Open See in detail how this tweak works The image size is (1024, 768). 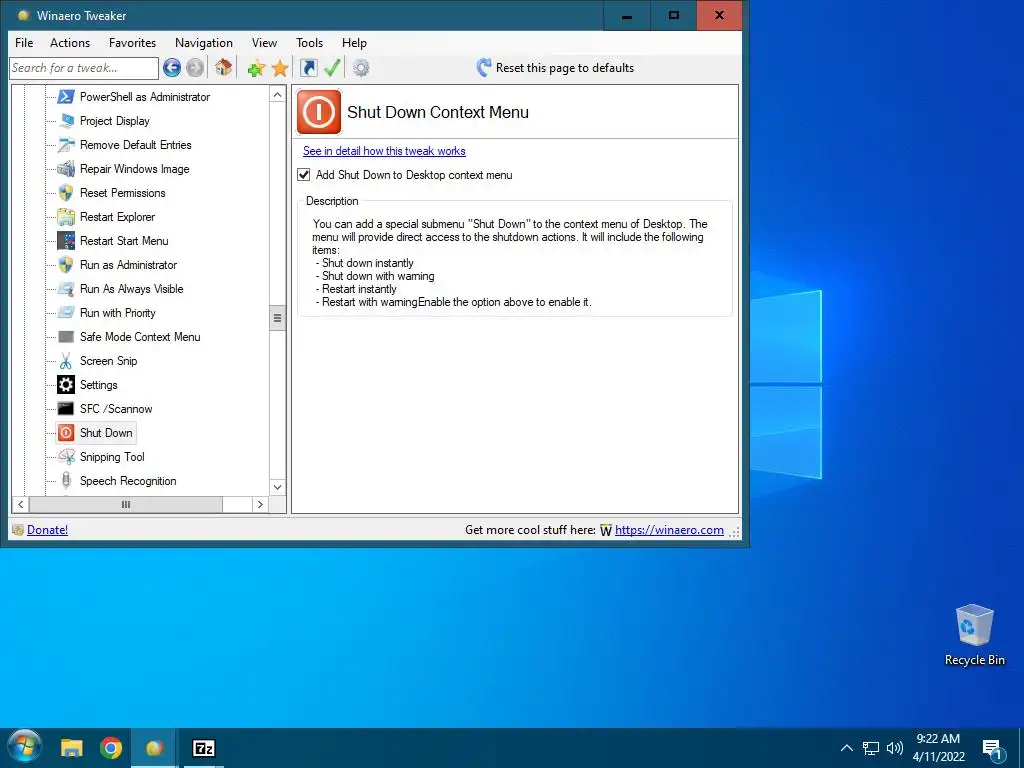point(384,151)
